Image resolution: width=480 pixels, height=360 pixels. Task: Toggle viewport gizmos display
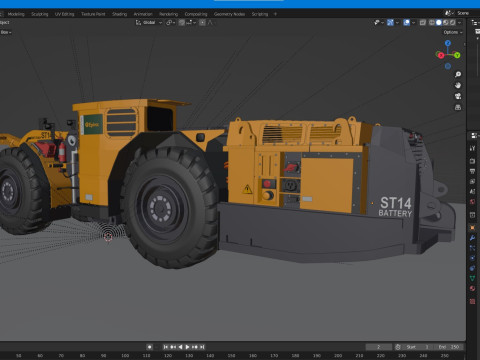(x=390, y=23)
